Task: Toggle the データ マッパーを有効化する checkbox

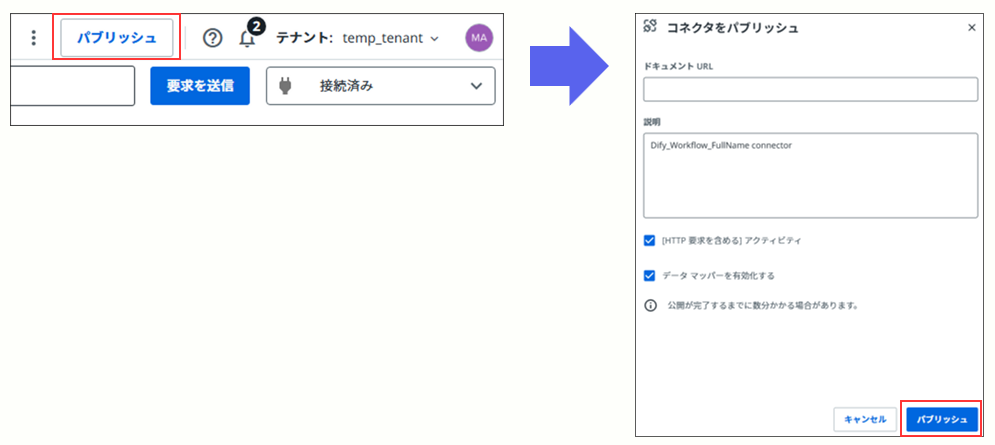Action: 650,275
